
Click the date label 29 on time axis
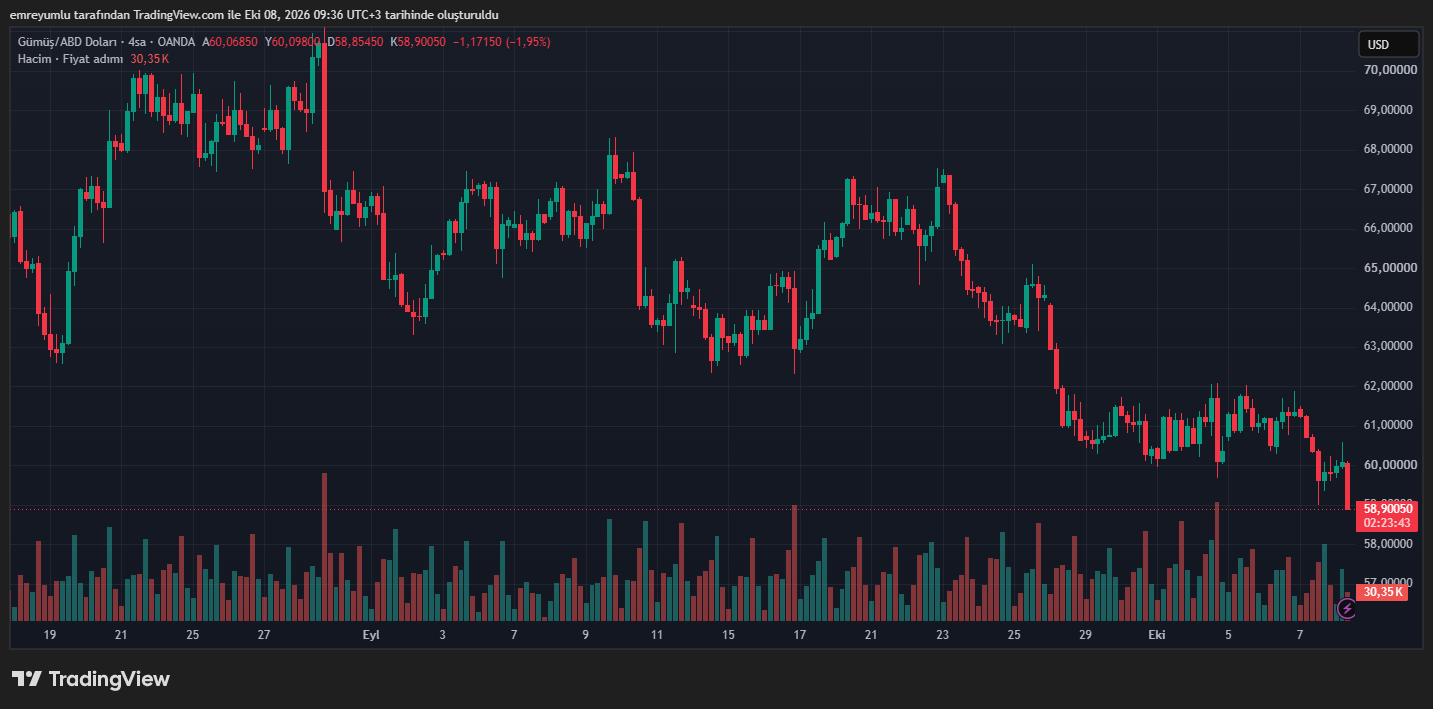(x=1085, y=635)
